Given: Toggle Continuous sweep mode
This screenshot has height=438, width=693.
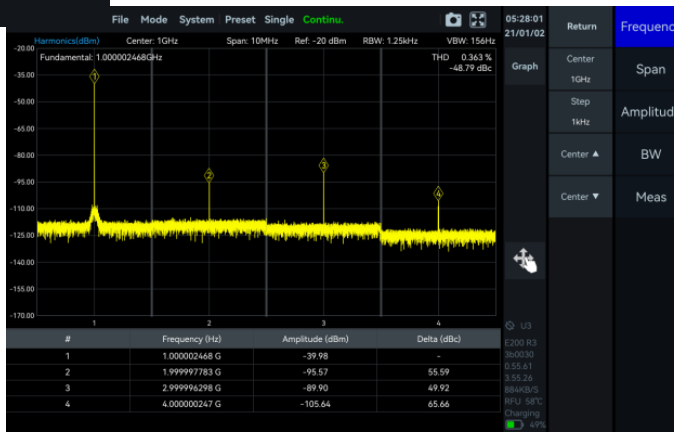Looking at the screenshot, I should pos(323,20).
